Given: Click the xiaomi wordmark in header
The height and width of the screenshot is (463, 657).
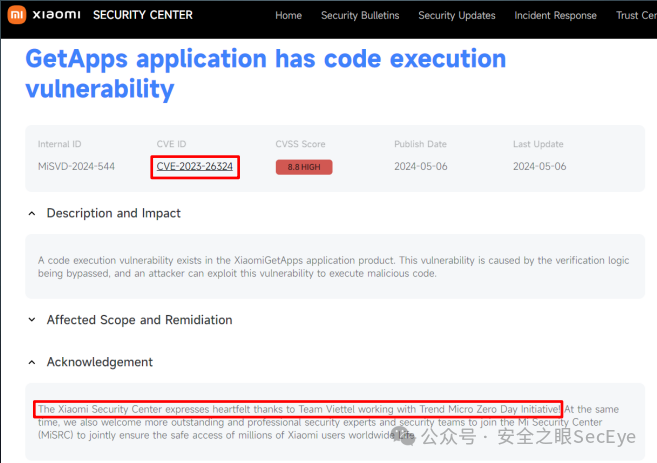Looking at the screenshot, I should (57, 15).
